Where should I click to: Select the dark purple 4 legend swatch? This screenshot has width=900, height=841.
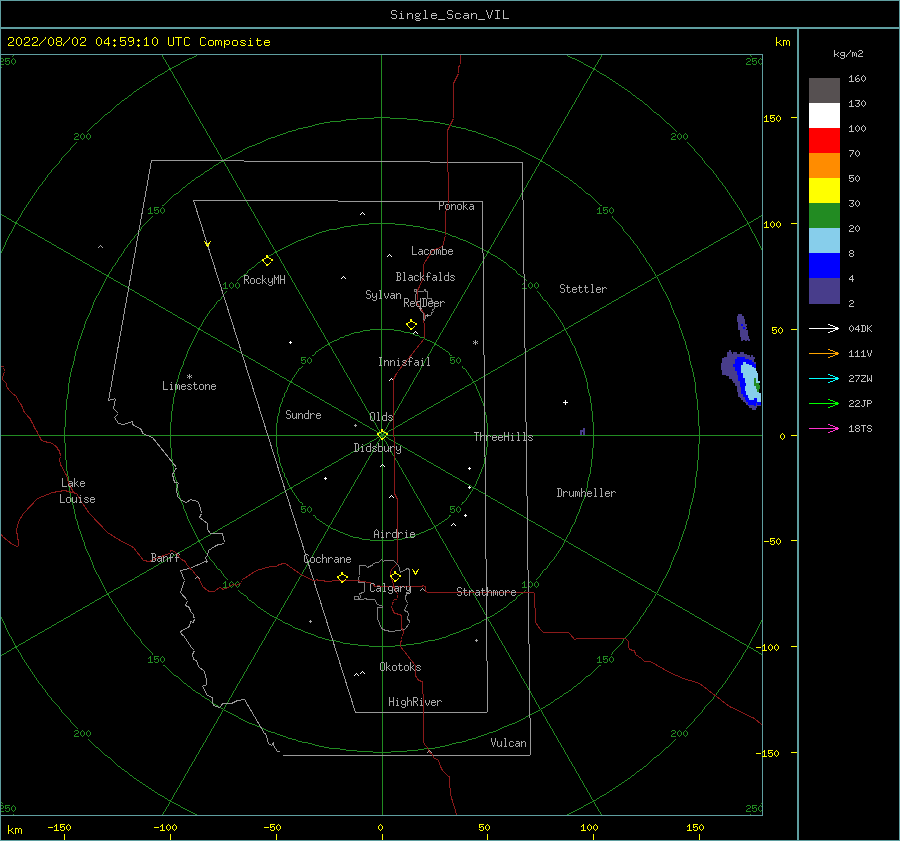coord(824,290)
